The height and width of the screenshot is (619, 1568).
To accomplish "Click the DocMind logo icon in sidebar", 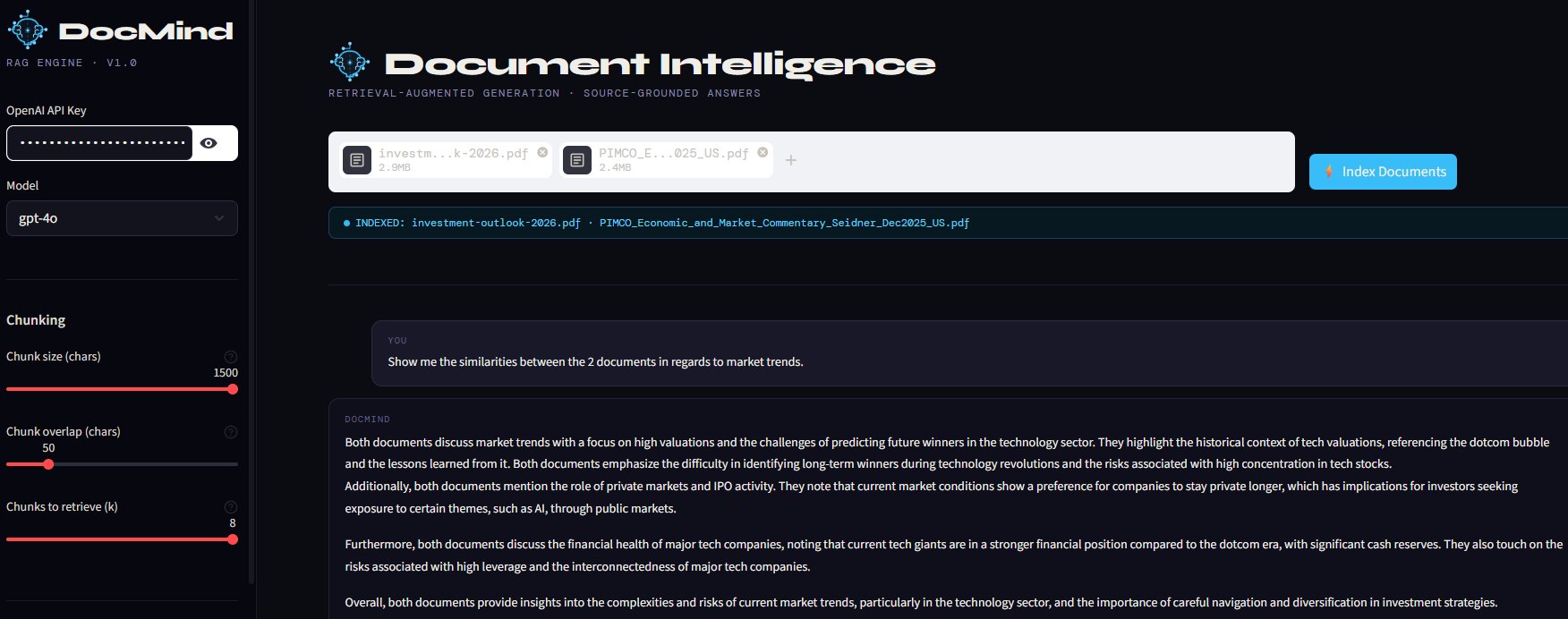I will [27, 30].
